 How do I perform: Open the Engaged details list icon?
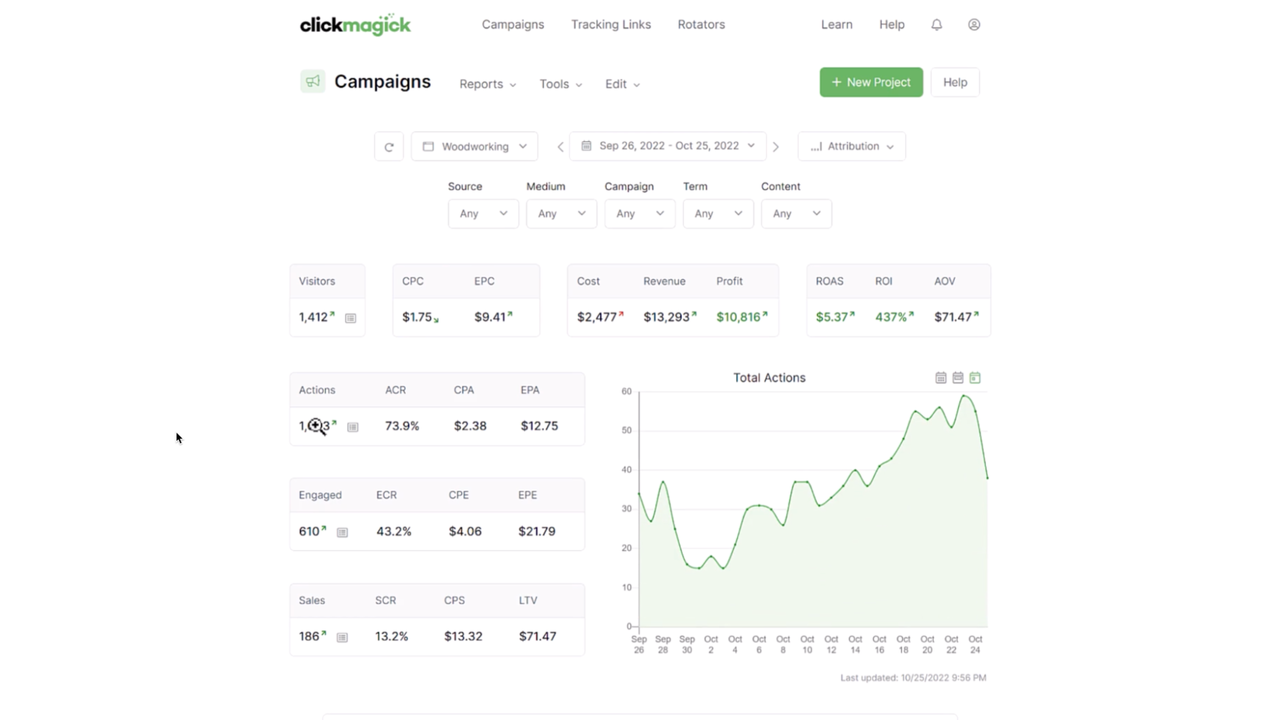click(x=342, y=532)
